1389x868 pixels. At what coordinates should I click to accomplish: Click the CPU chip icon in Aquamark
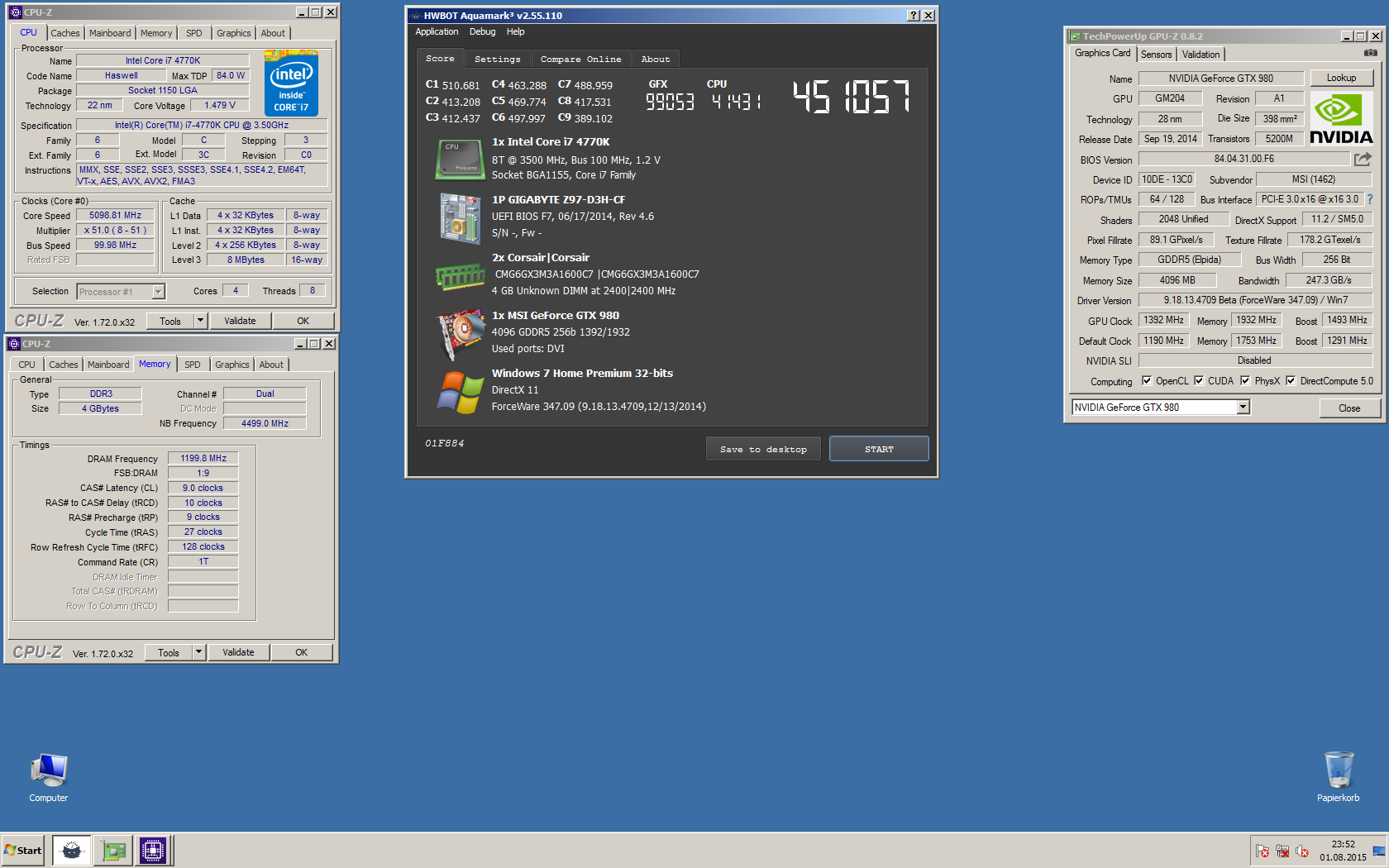(x=460, y=159)
